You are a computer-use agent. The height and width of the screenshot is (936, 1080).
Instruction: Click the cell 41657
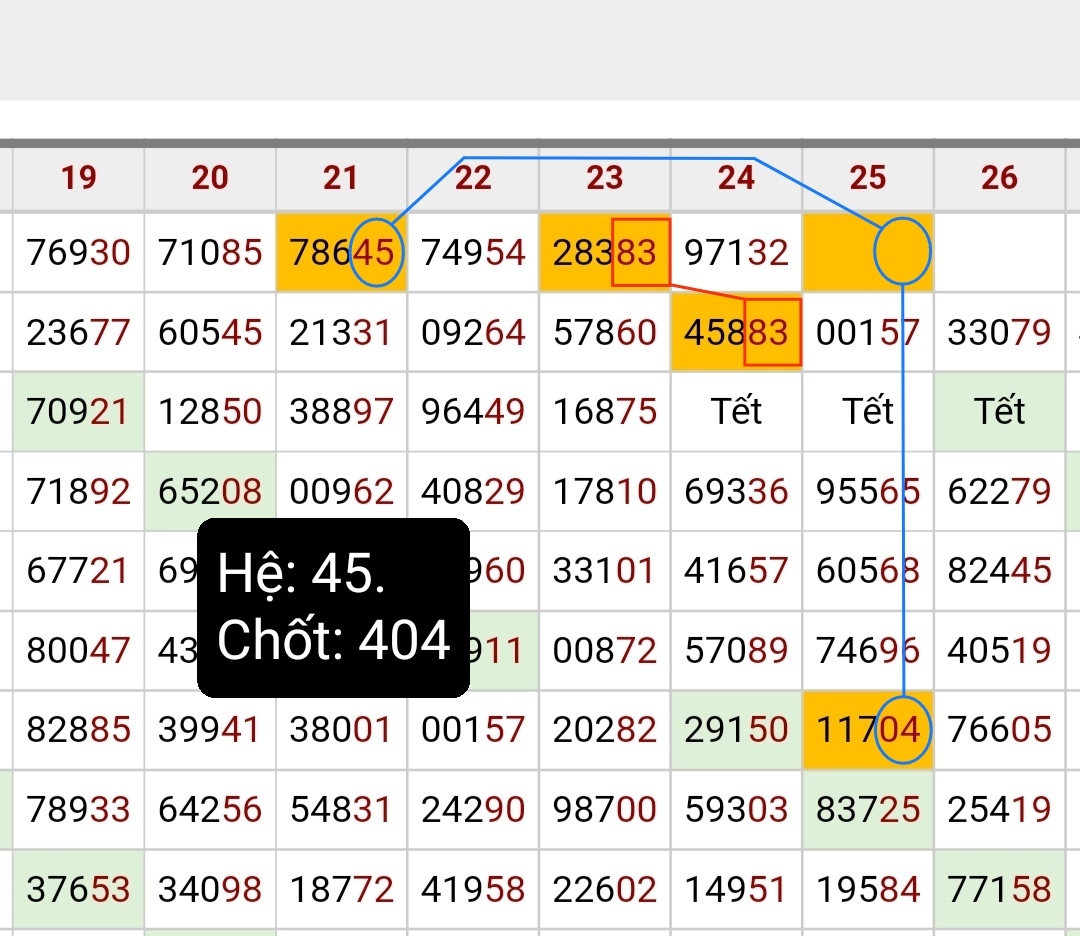click(736, 571)
